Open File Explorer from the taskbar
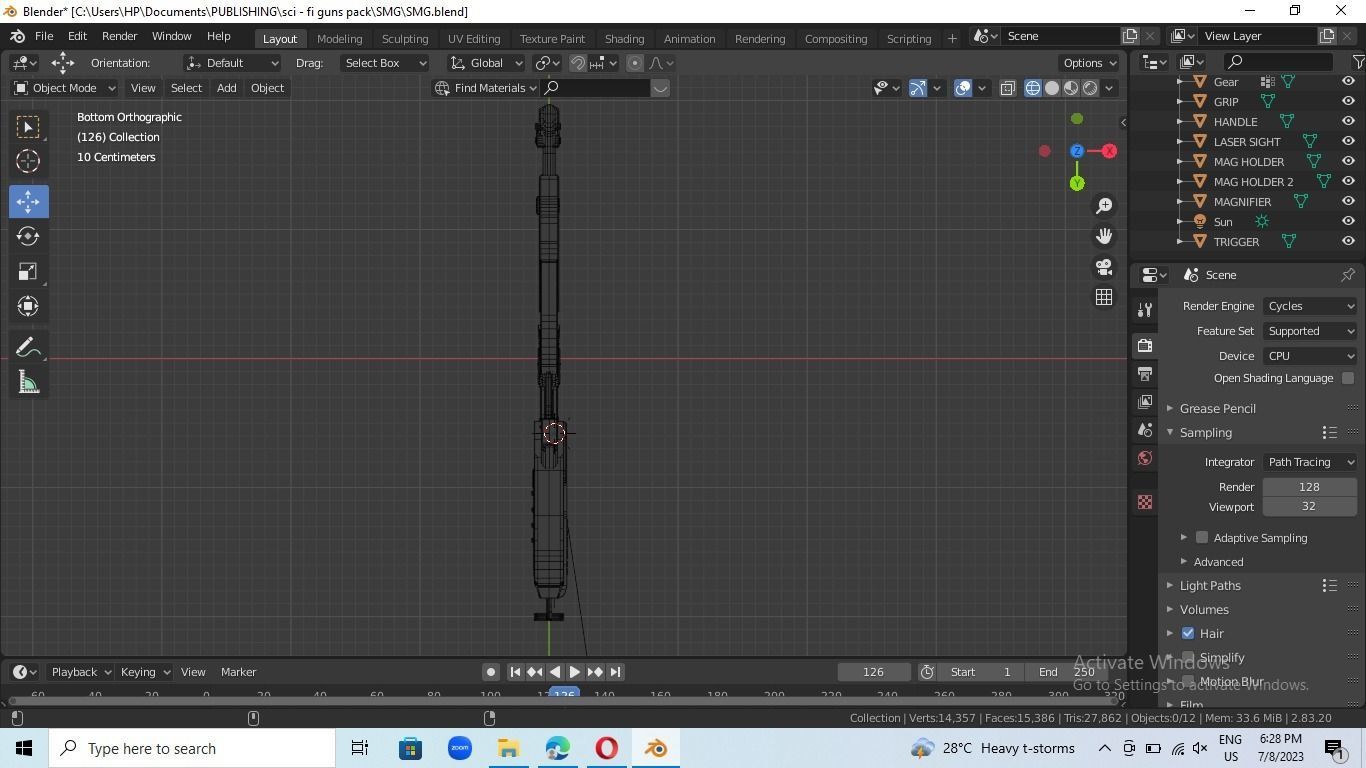Screen dimensions: 1366x768 pos(508,748)
